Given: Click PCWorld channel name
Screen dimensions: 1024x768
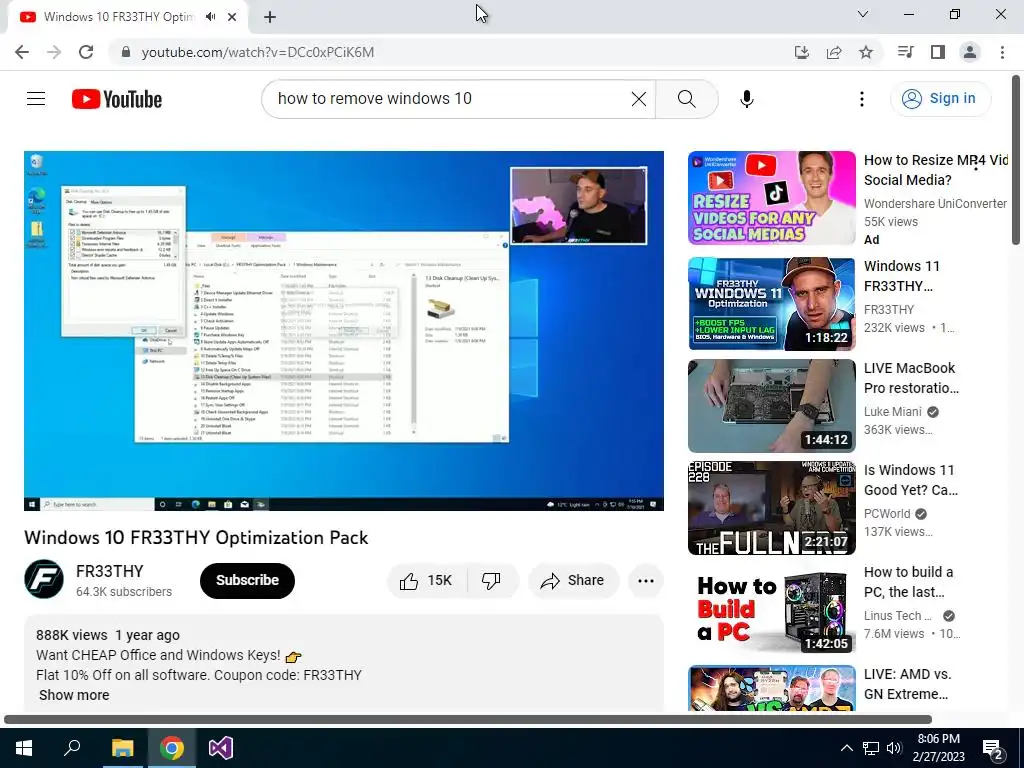Looking at the screenshot, I should click(x=887, y=513).
